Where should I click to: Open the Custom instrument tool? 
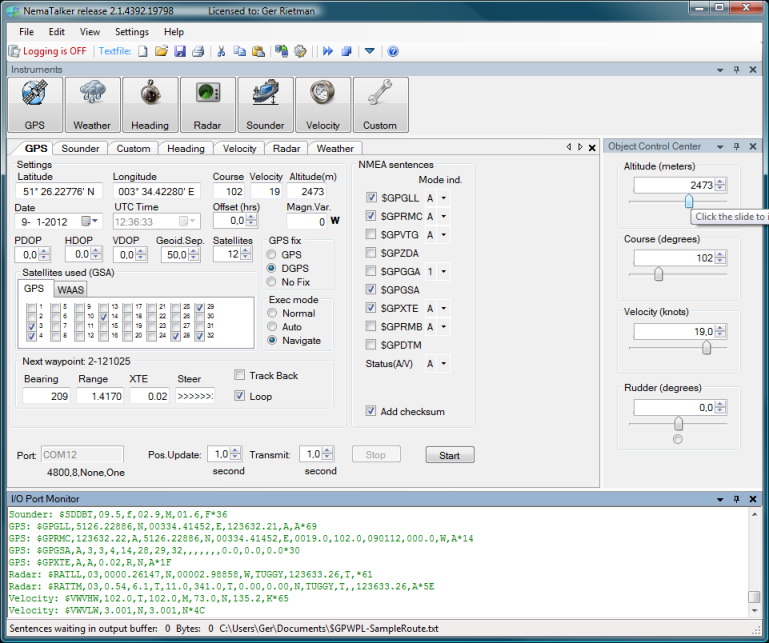click(x=380, y=105)
